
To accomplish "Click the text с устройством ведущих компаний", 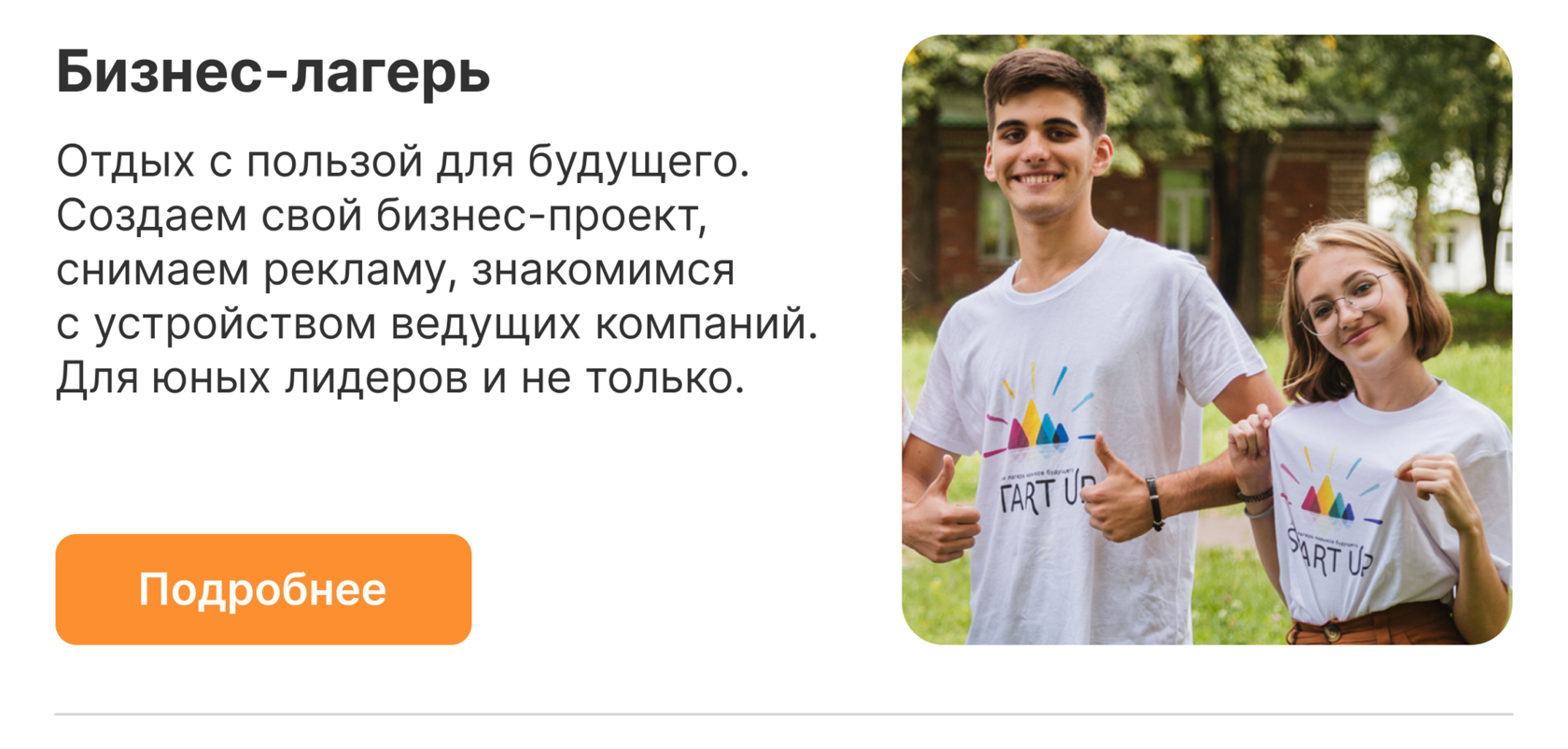I will point(437,324).
